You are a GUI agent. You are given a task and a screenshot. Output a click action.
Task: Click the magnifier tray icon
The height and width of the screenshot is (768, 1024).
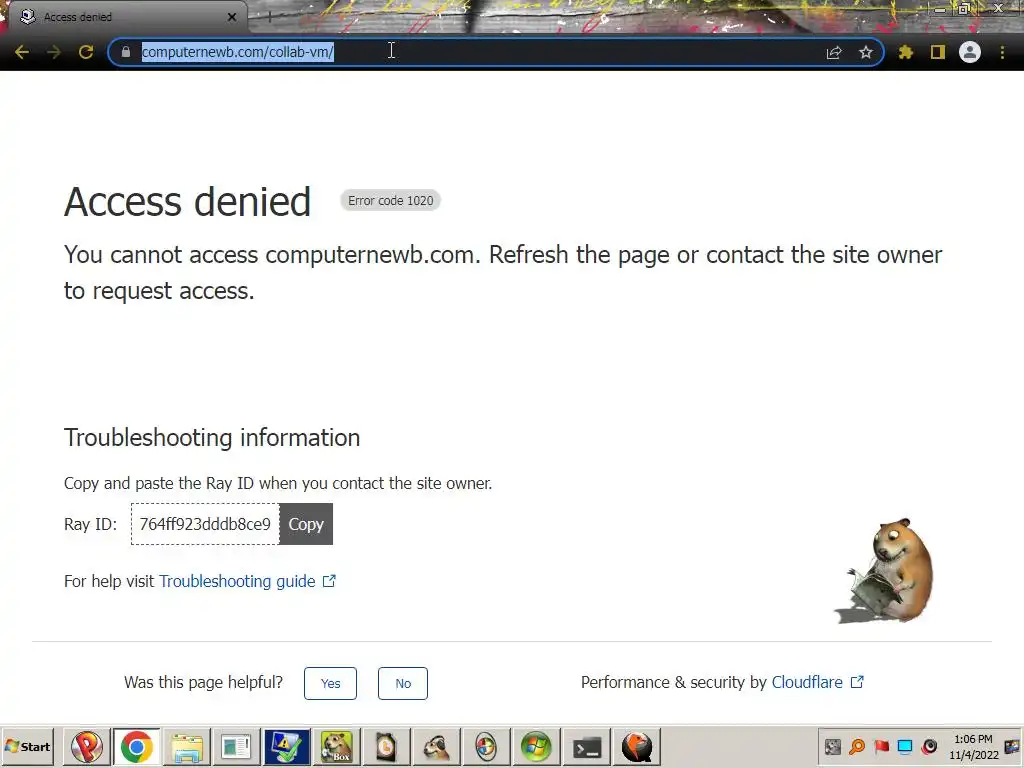coord(857,746)
